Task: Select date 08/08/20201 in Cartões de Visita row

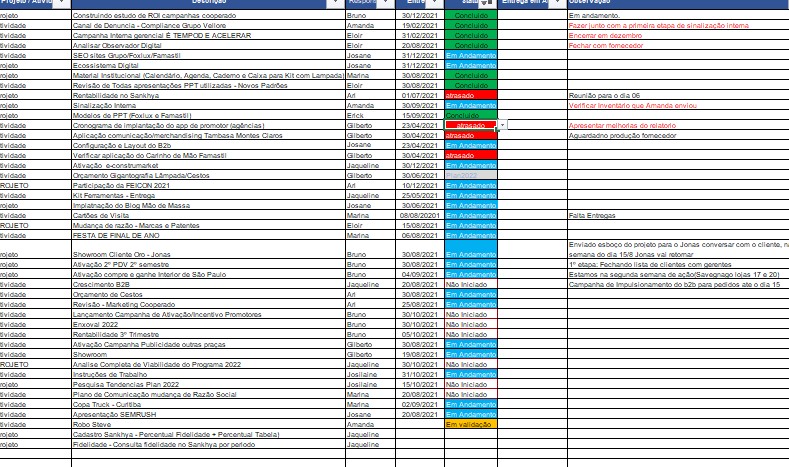Action: (x=420, y=215)
